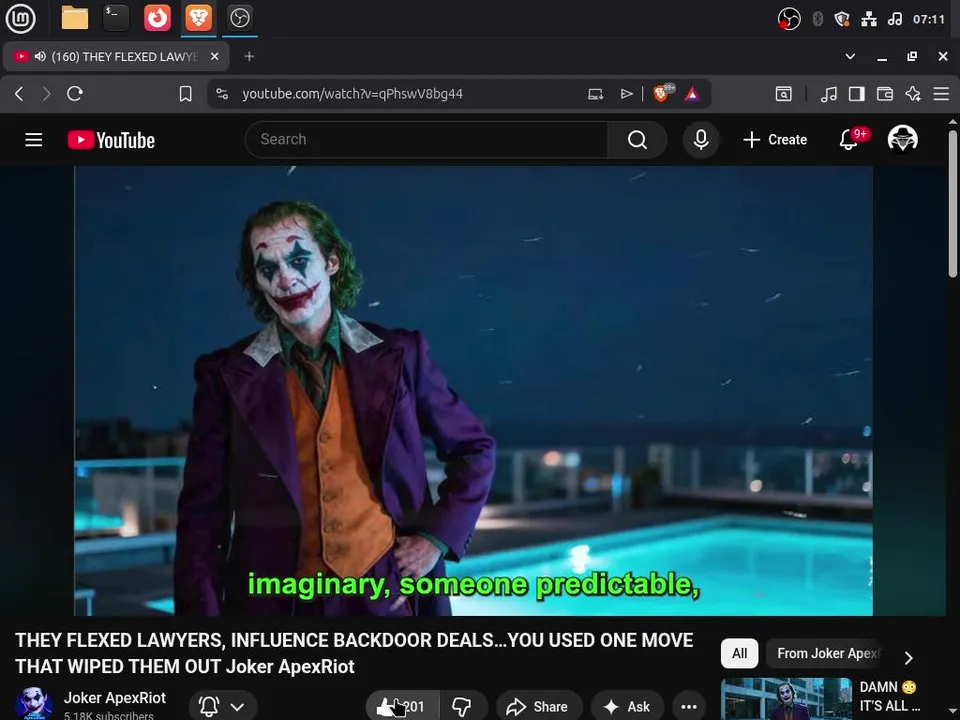Select the Brave browser icon in the panel
The image size is (960, 720).
[x=198, y=18]
